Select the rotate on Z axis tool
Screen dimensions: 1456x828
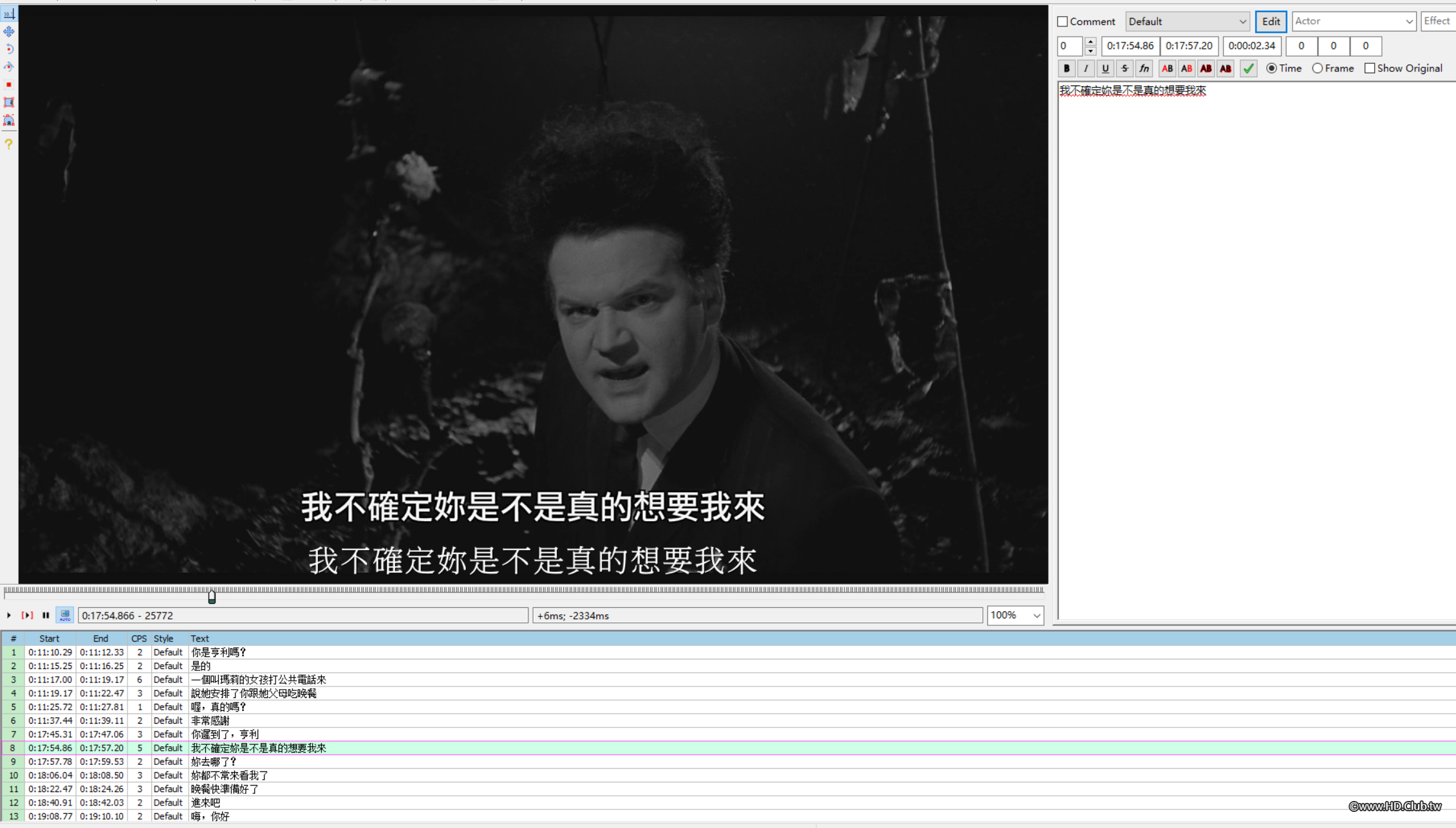point(9,49)
